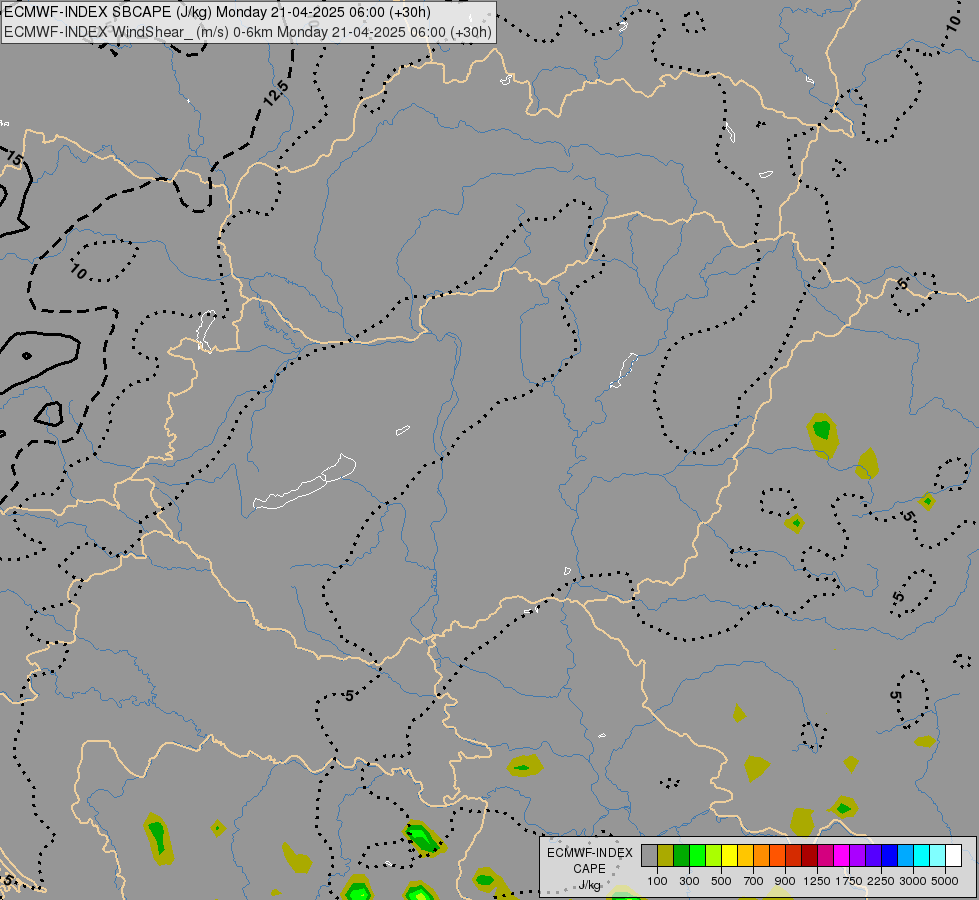Click legend tick label '3000'
Viewport: 979px width, 900px height.
click(913, 881)
